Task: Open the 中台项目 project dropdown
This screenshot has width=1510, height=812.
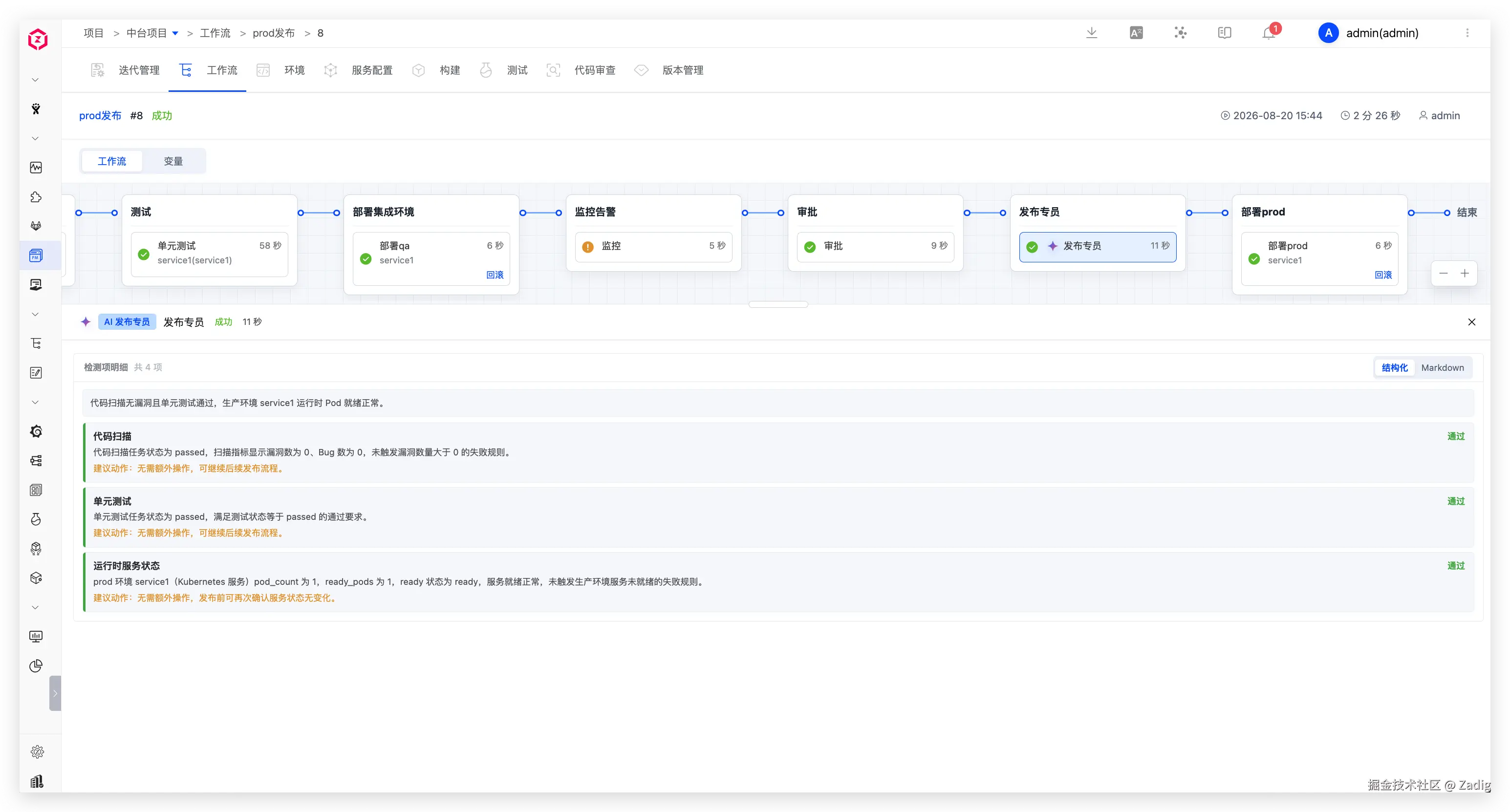Action: click(x=152, y=33)
